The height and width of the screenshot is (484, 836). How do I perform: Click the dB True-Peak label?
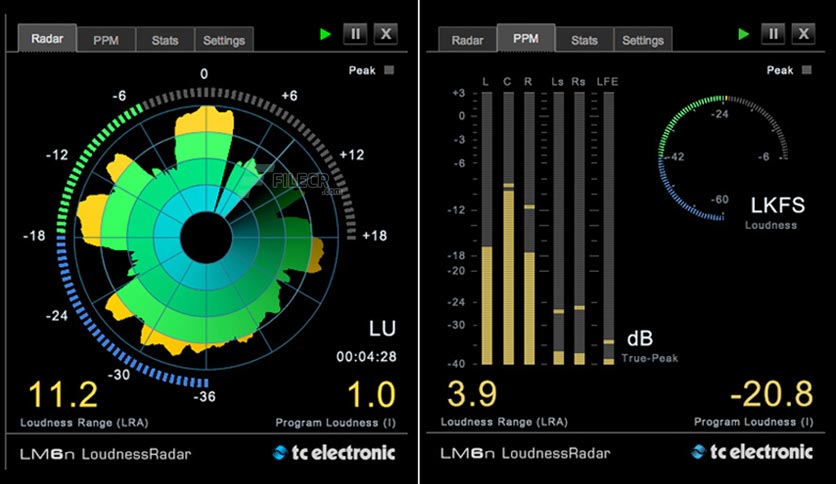click(640, 338)
